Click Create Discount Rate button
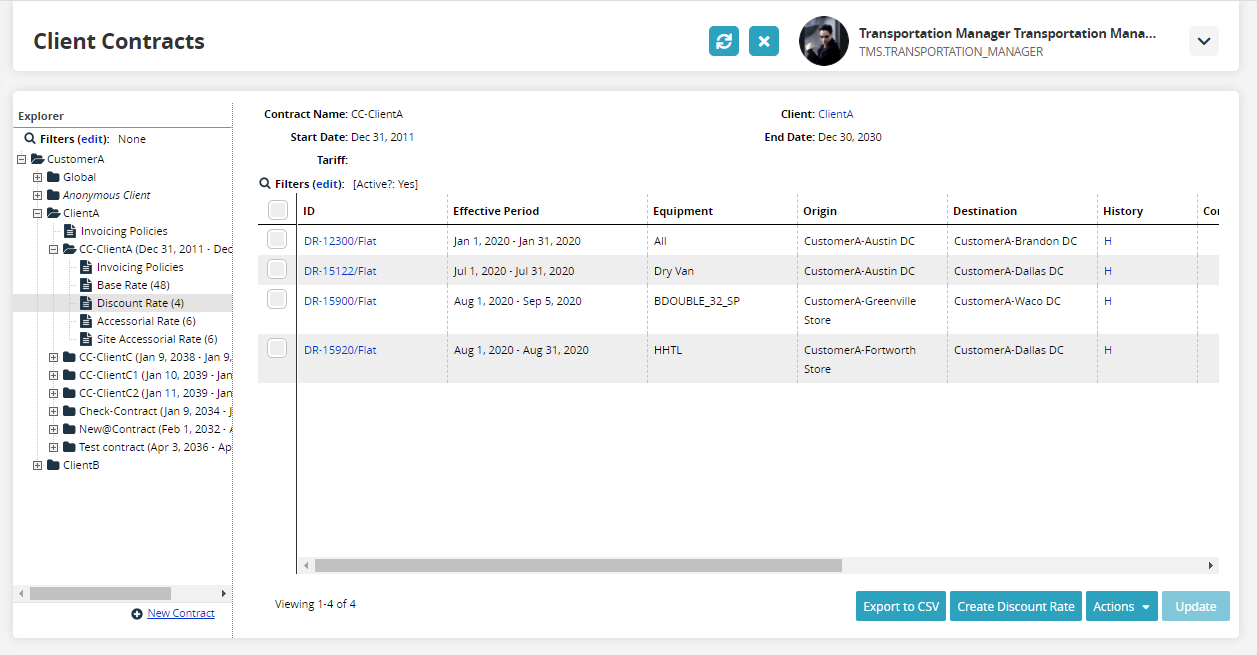1257x655 pixels. (x=1016, y=606)
